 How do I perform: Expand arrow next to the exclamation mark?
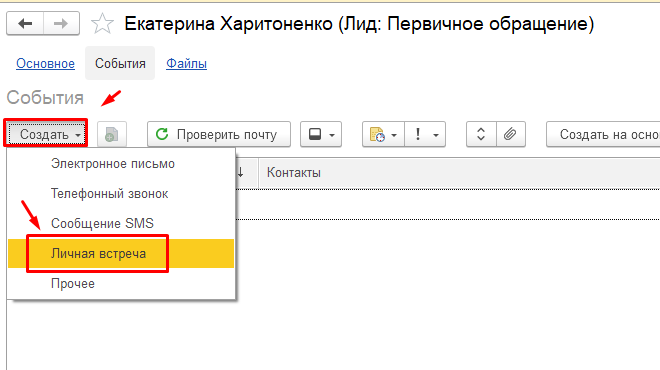pos(436,135)
